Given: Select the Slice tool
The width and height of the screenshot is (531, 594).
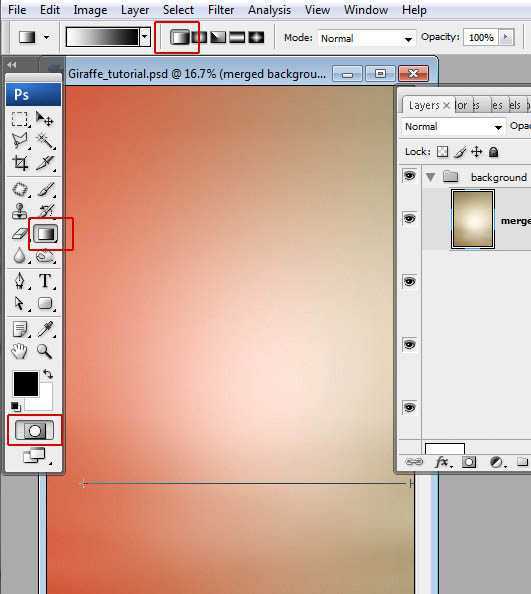Looking at the screenshot, I should (45, 163).
